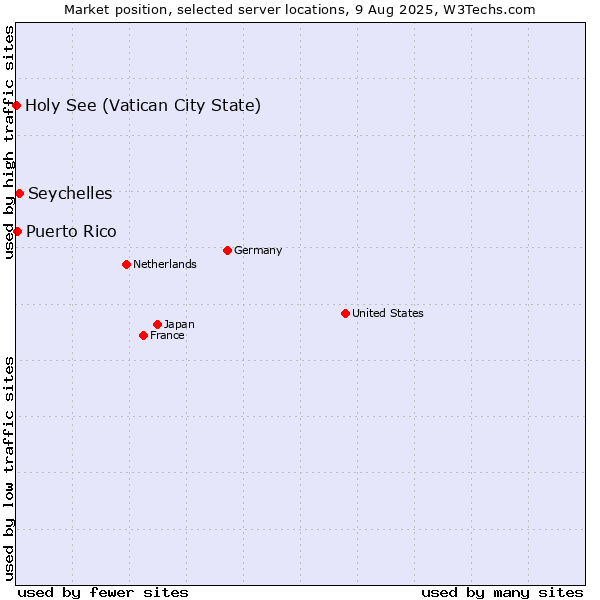
Task: Click the Seychelles red marker
Action: point(20,194)
